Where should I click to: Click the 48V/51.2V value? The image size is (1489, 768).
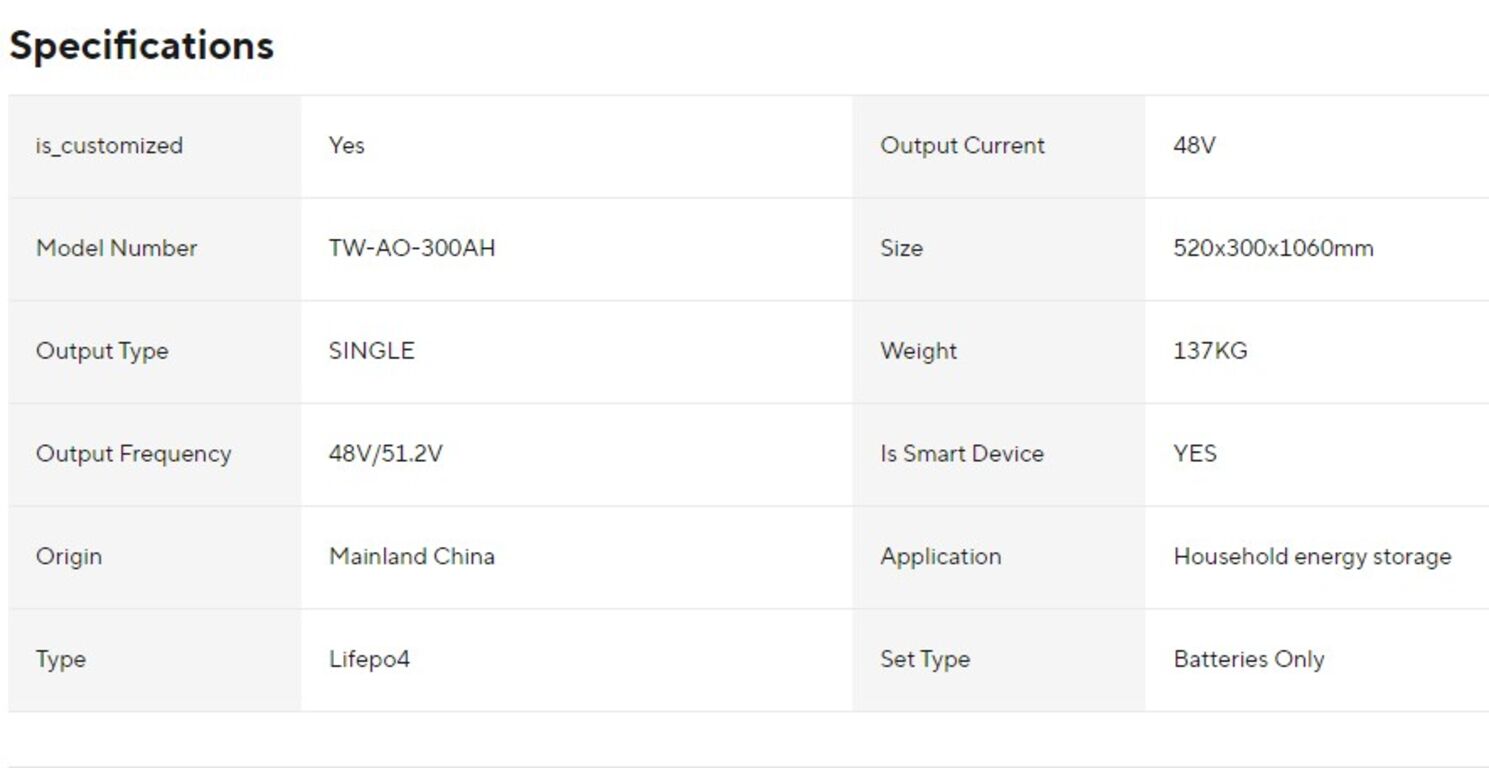[385, 454]
